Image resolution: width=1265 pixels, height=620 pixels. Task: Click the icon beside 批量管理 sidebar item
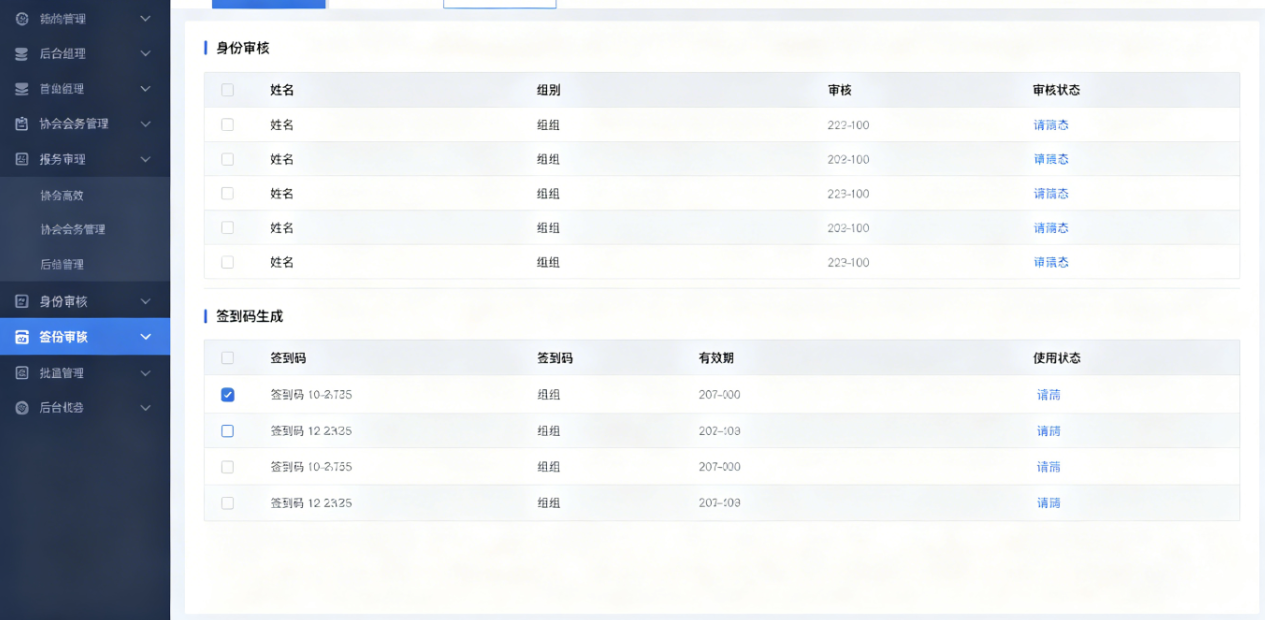point(21,373)
